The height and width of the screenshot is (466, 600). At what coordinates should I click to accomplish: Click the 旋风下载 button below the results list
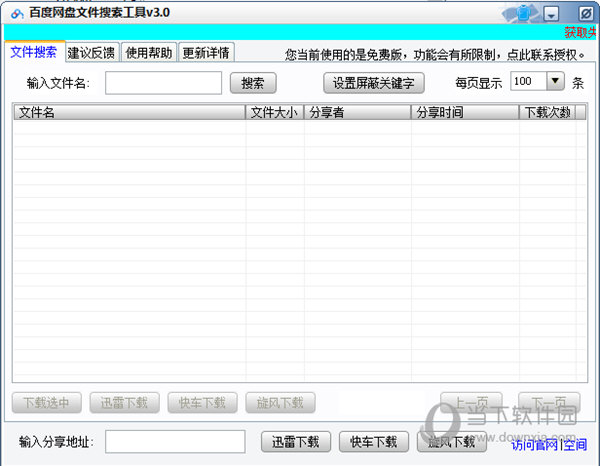coord(280,403)
